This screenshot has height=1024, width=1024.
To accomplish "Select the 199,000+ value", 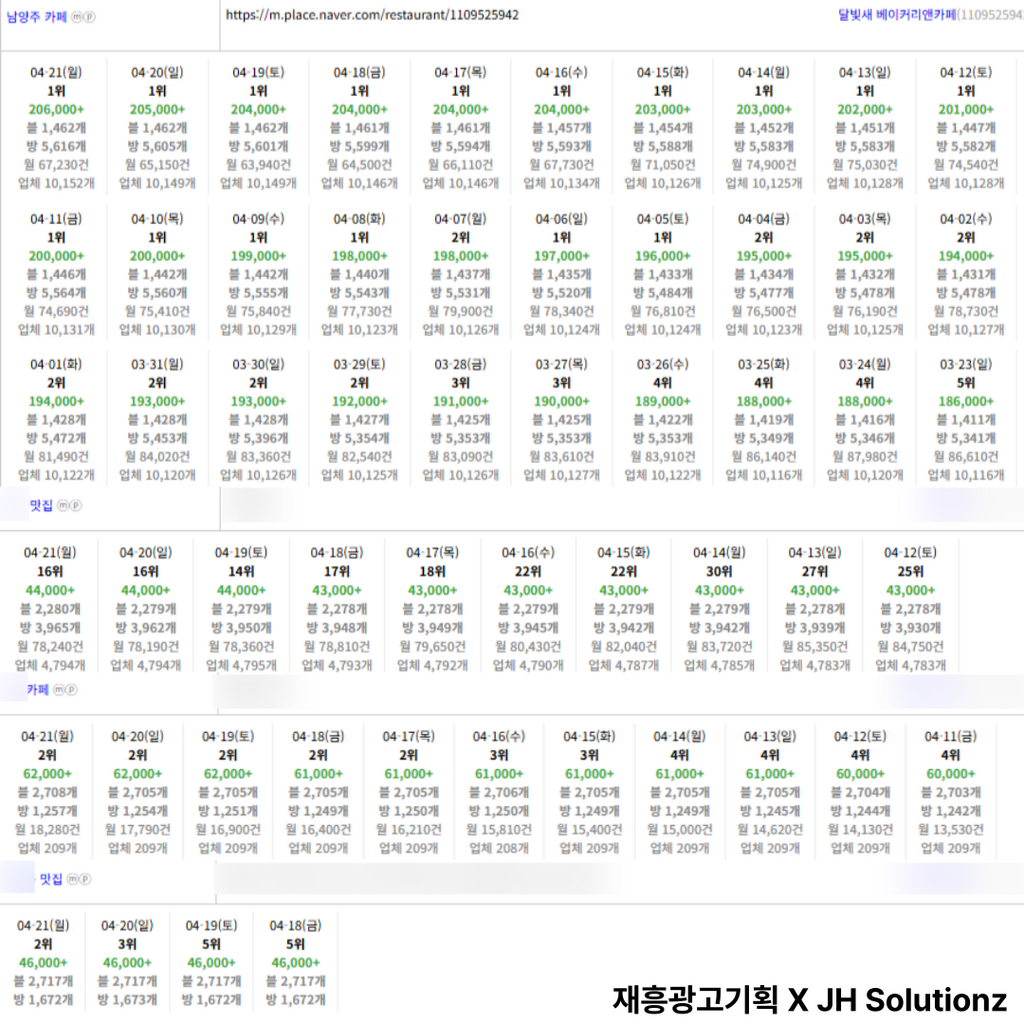I will pos(259,256).
